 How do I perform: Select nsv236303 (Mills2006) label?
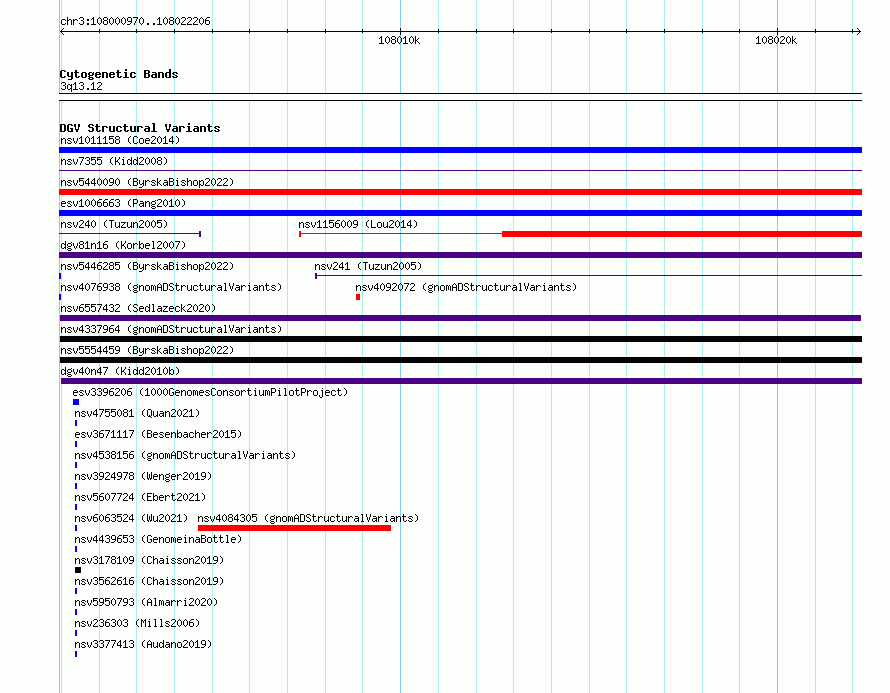coord(137,623)
